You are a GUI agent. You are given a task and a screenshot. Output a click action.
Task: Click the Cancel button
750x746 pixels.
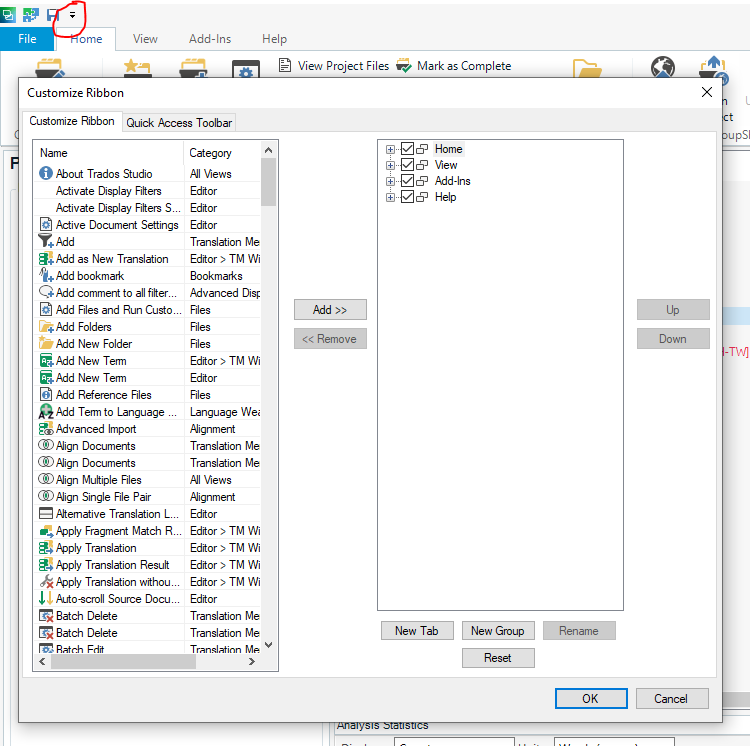click(x=671, y=699)
